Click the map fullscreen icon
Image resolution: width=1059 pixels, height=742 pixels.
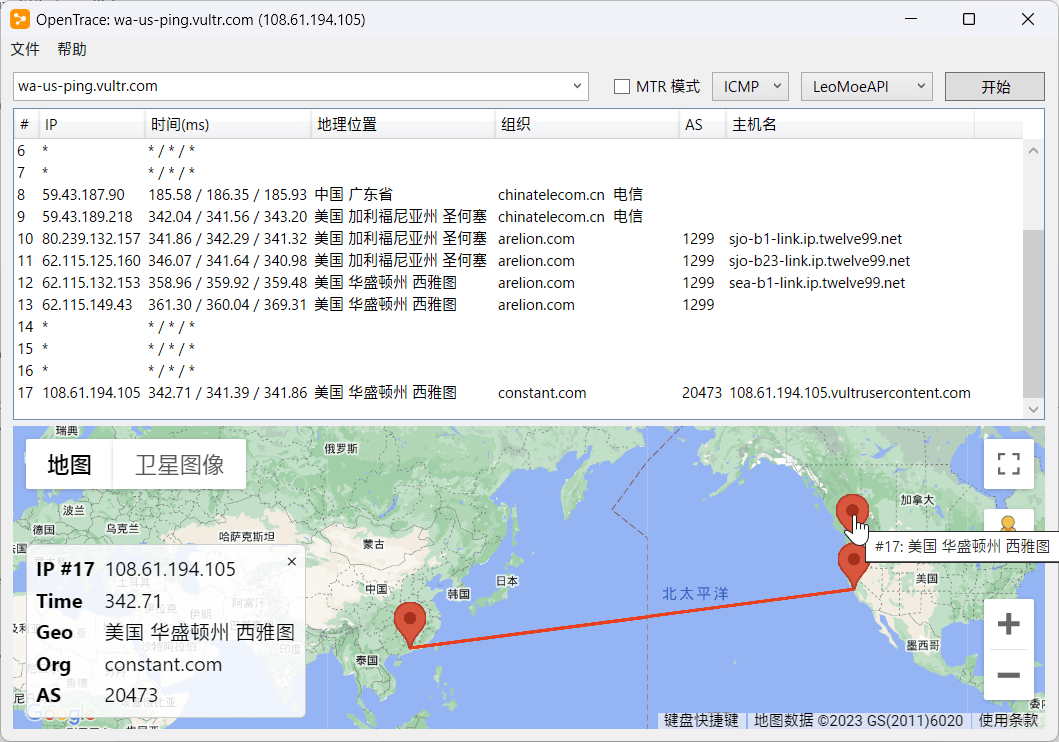[x=1008, y=463]
